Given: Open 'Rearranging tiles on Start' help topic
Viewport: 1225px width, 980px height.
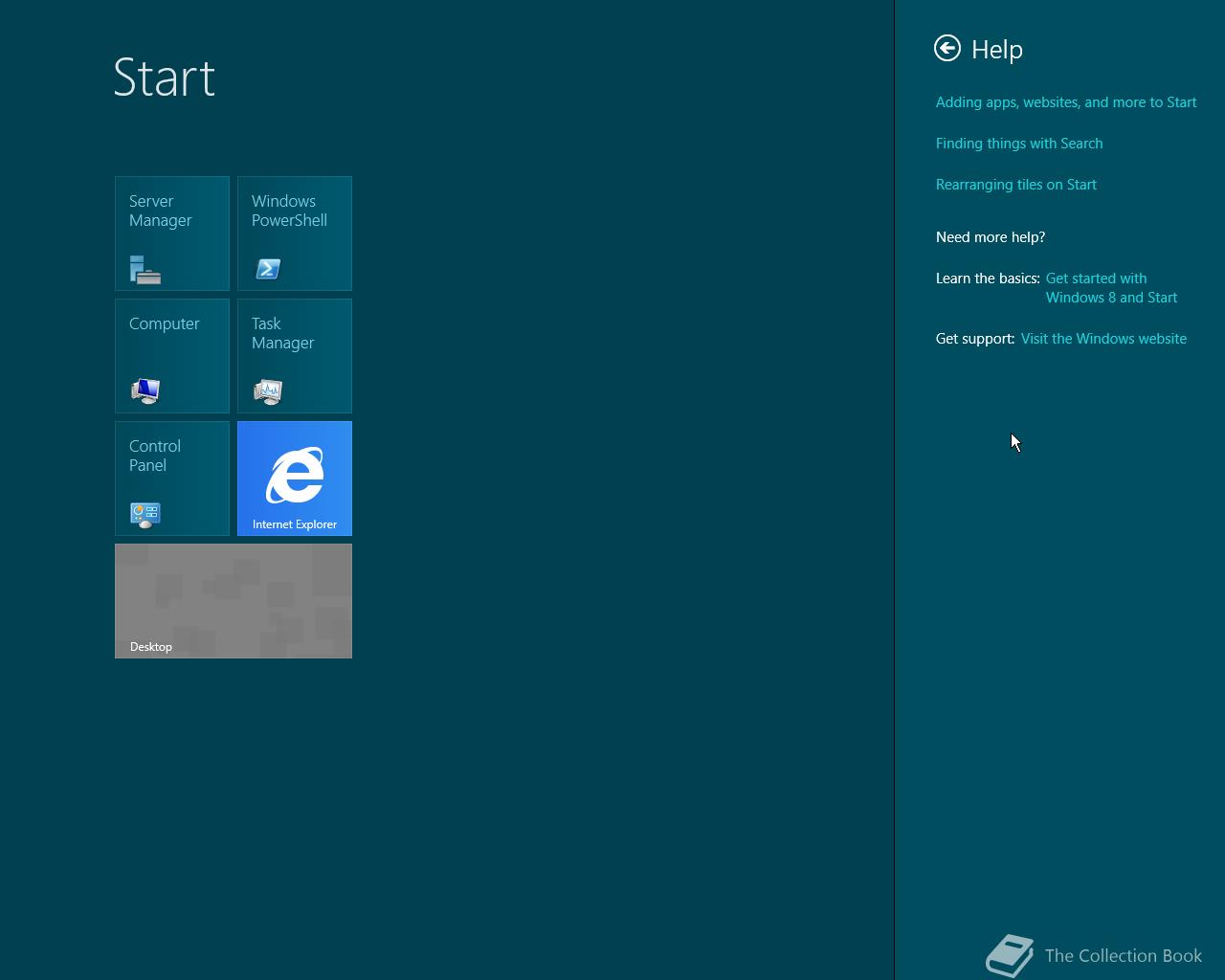Looking at the screenshot, I should pos(1016,185).
